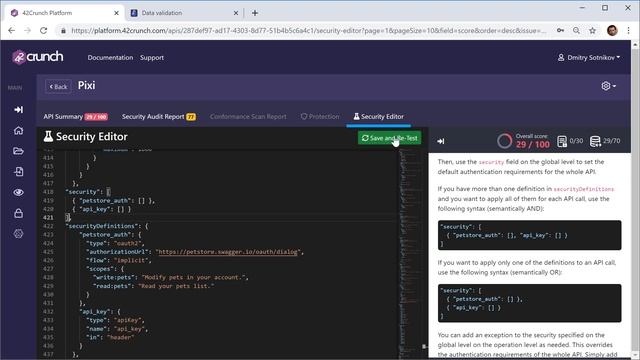
Task: Click "type": "oauth2" line in editor
Action: pos(115,243)
